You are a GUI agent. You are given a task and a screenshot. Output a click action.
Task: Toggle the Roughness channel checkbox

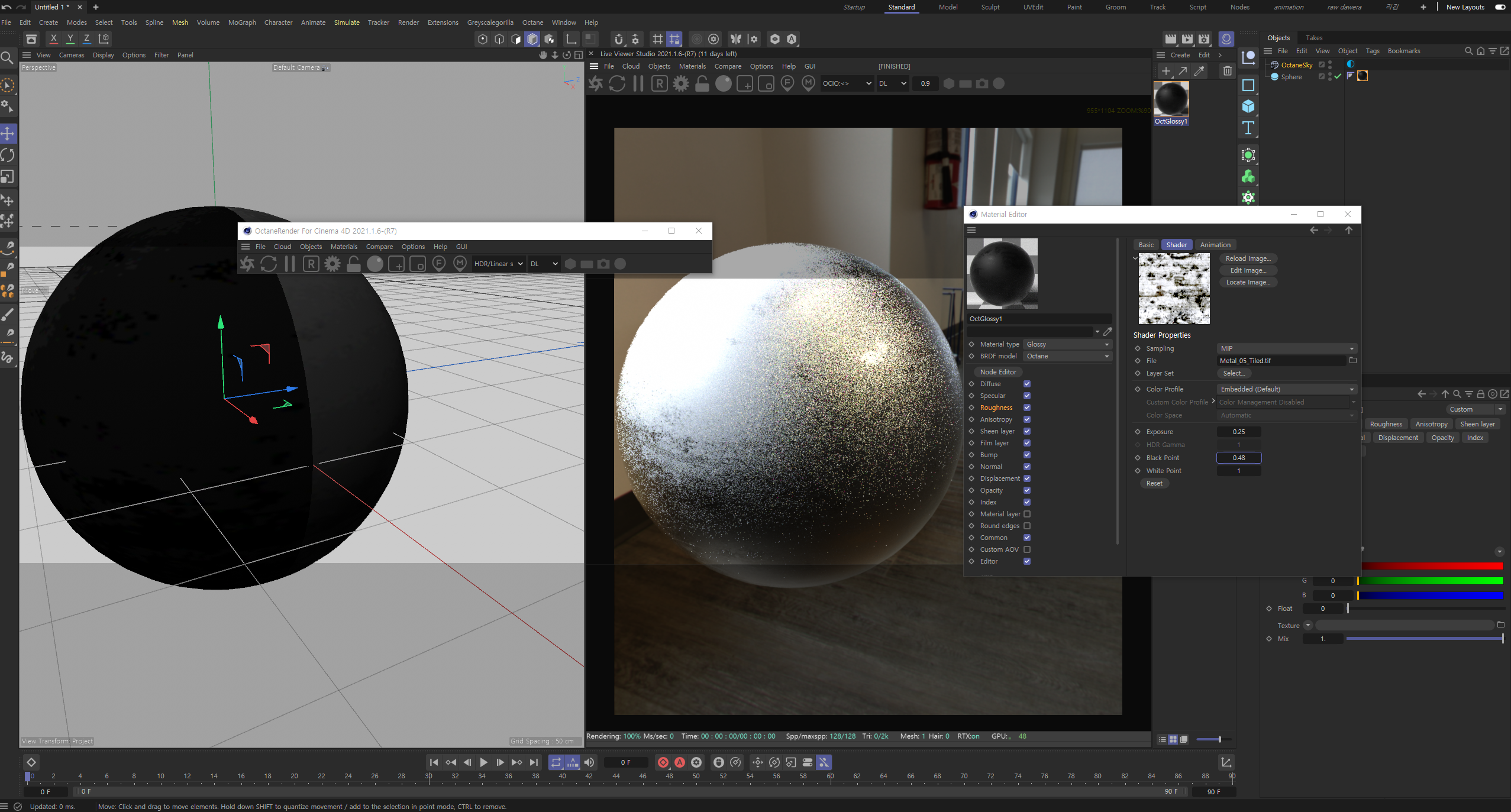[1027, 407]
